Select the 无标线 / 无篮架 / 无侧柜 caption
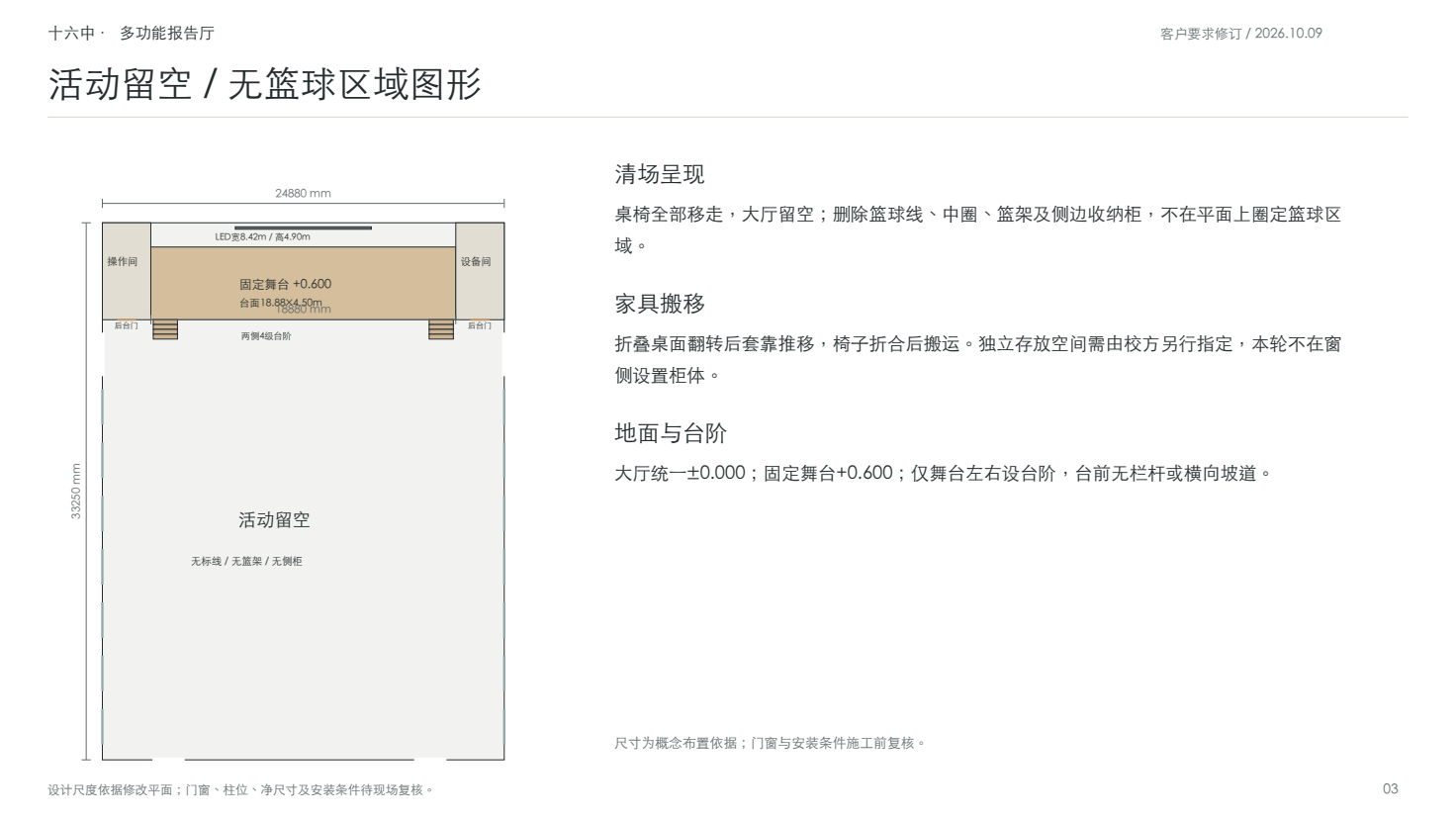Screen dimensions: 1456x819 (246, 562)
